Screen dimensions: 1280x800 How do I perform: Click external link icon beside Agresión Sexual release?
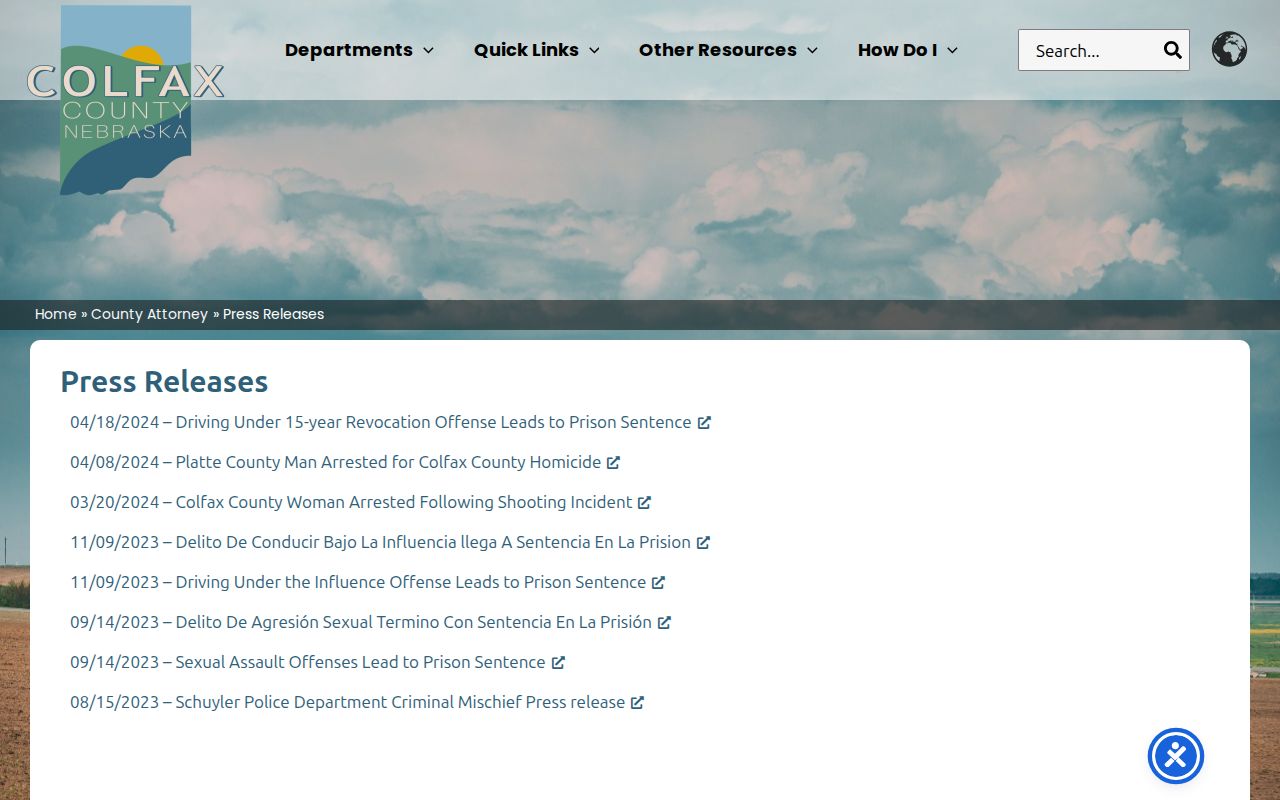pos(664,623)
